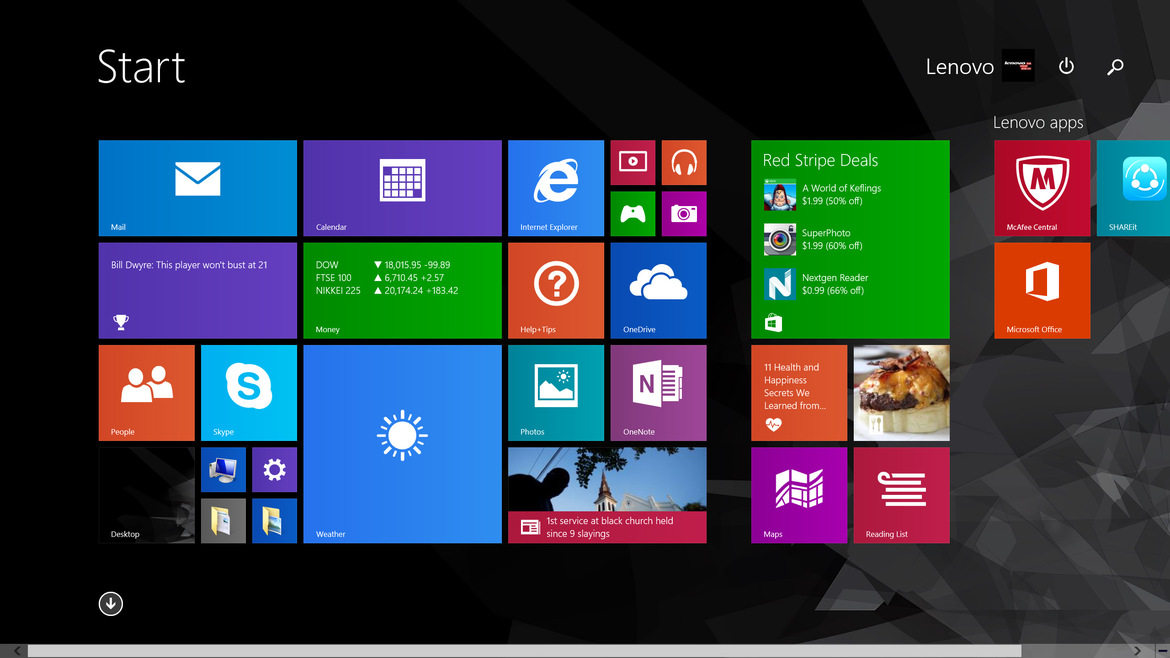Open the Calendar tile
This screenshot has height=658, width=1170.
pyautogui.click(x=402, y=188)
